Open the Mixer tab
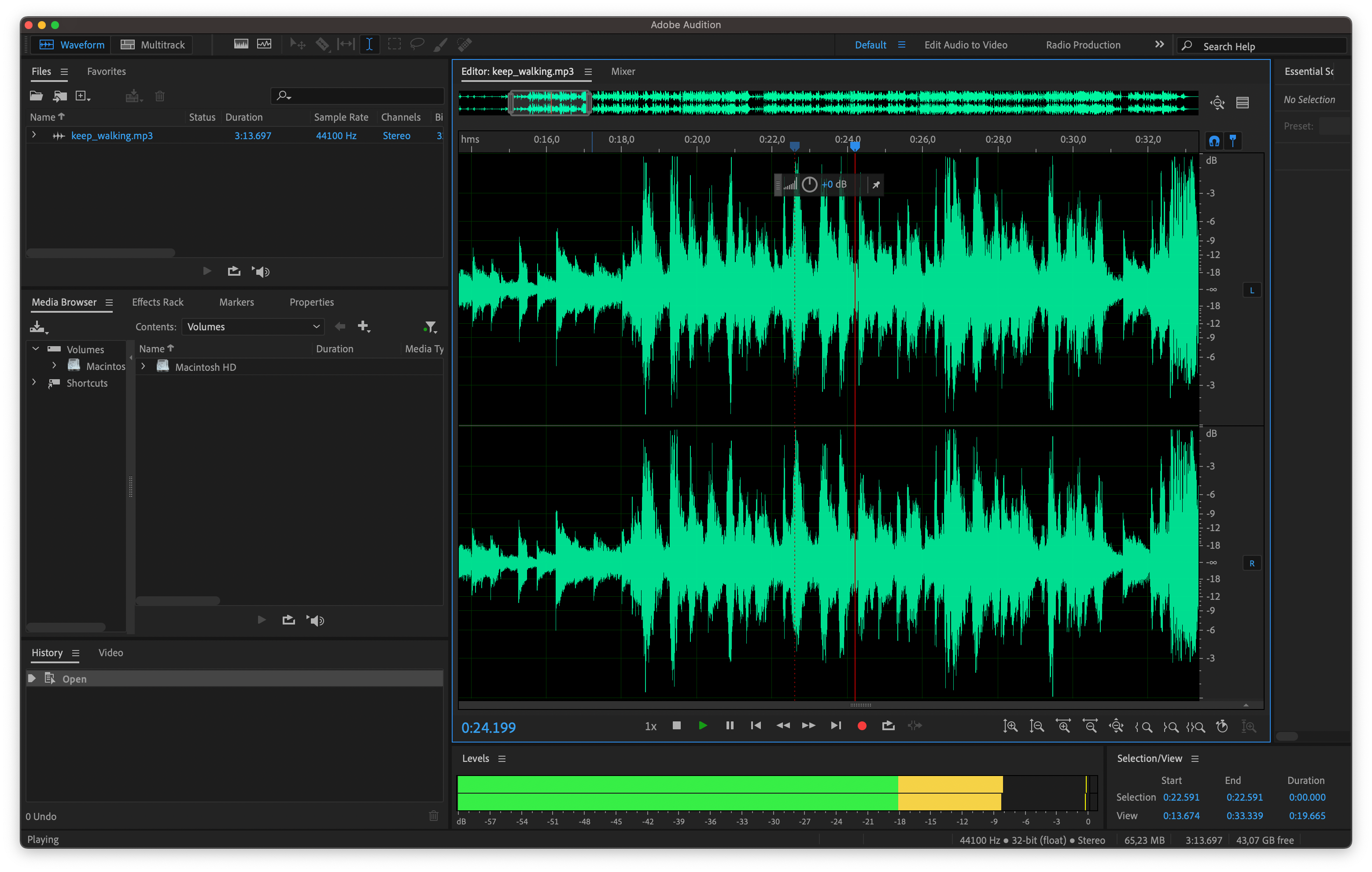Screen dimensions: 1372x872 coord(623,71)
